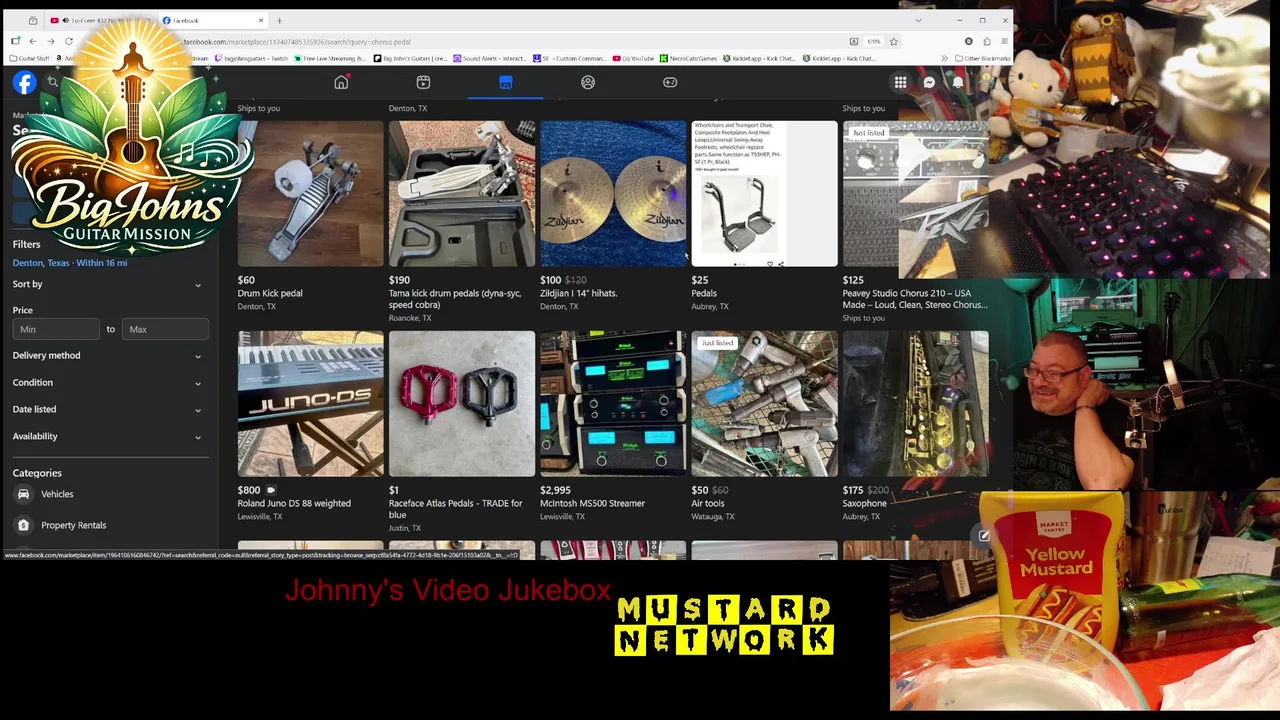Open the Peavey Studio Chorus 210 listing photo
Image resolution: width=1280 pixels, height=720 pixels.
[x=915, y=194]
